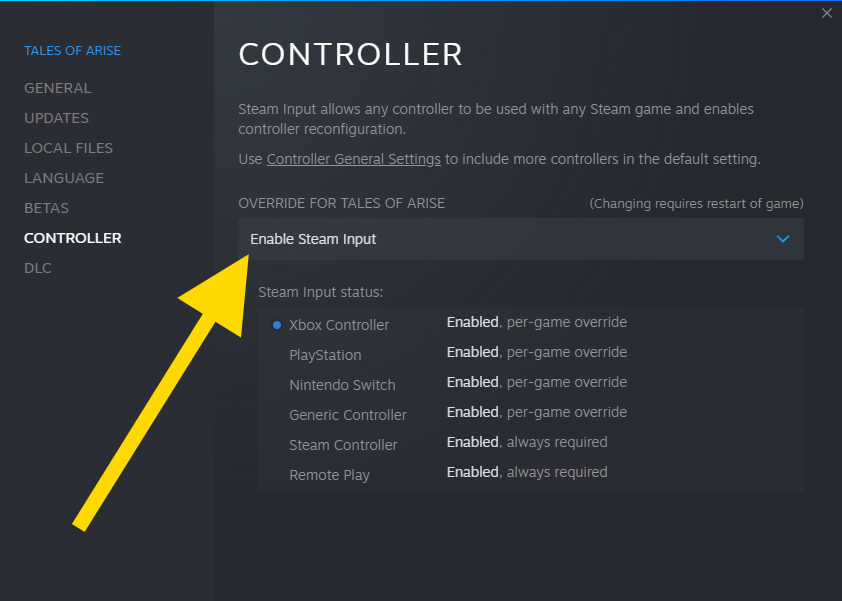
Task: Click the blue dot beside Xbox Controller
Action: coord(277,325)
